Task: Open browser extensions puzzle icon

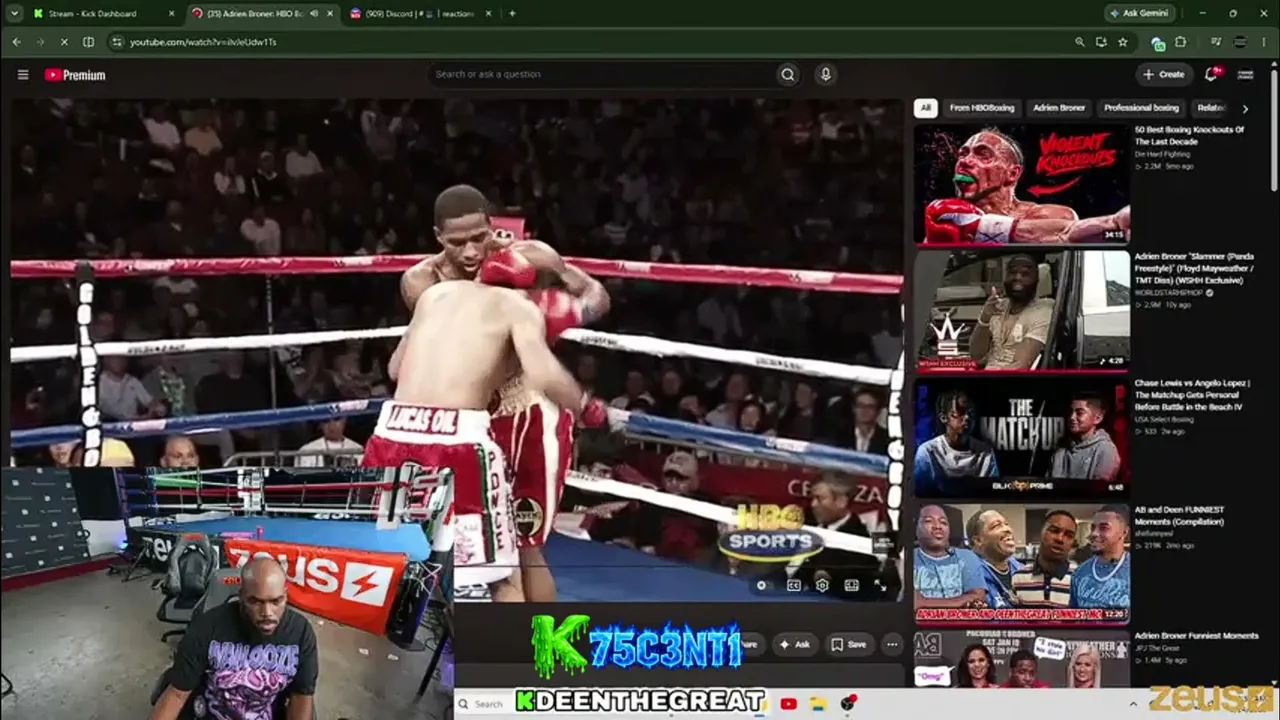Action: coord(1180,42)
